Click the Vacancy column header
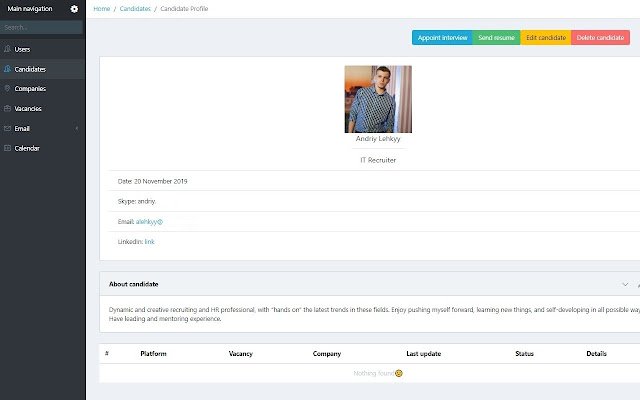The height and width of the screenshot is (400, 640). click(x=241, y=353)
